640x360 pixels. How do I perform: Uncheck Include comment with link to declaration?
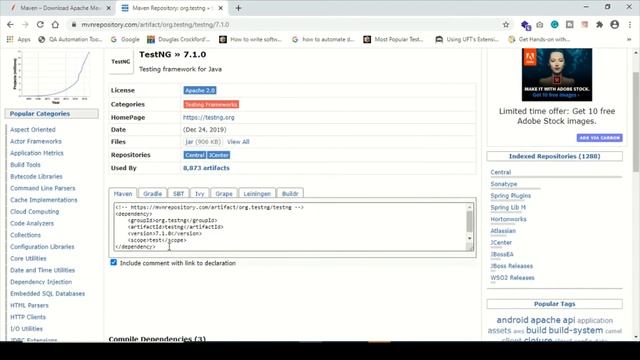pos(113,262)
